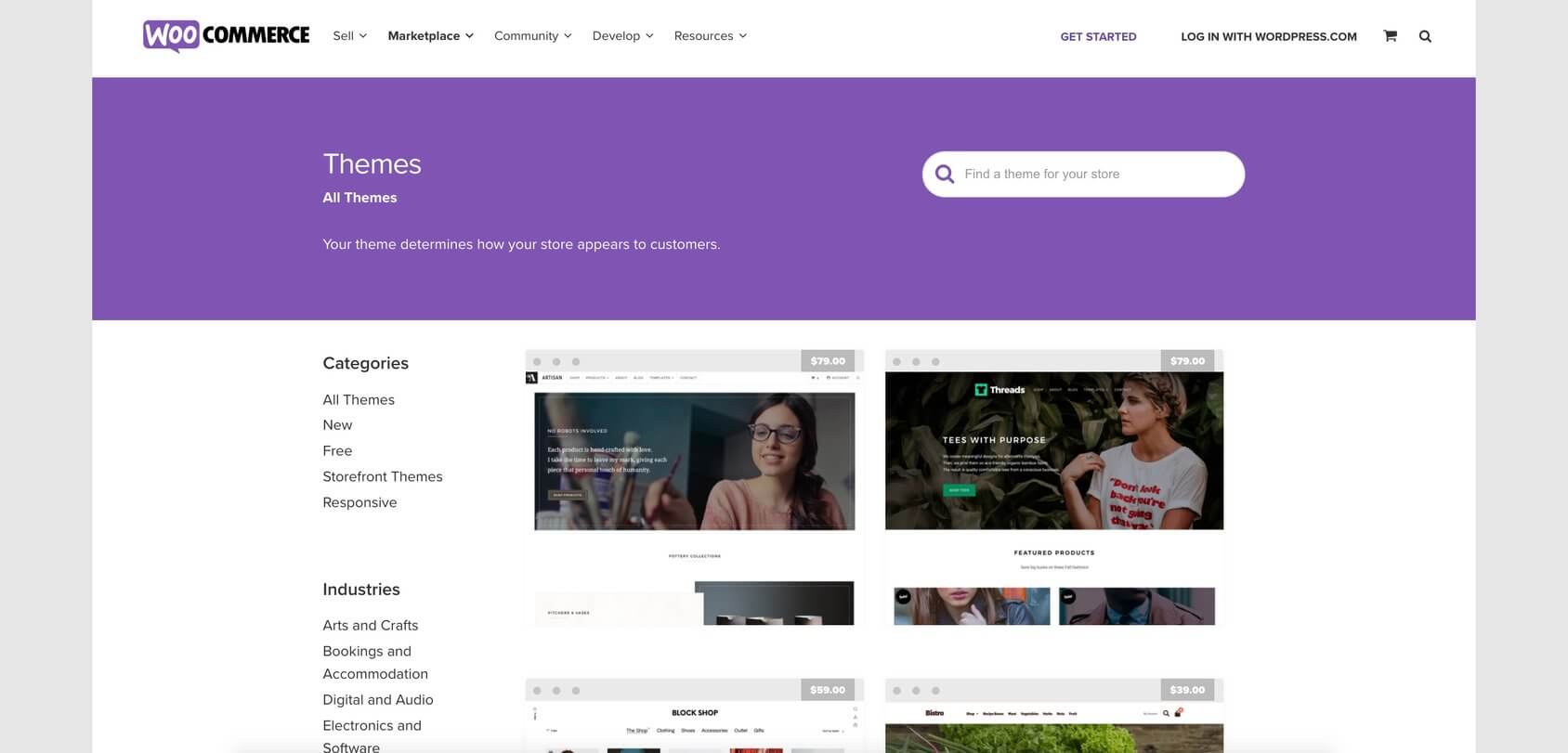Open the Develop dropdown menu

coord(622,36)
